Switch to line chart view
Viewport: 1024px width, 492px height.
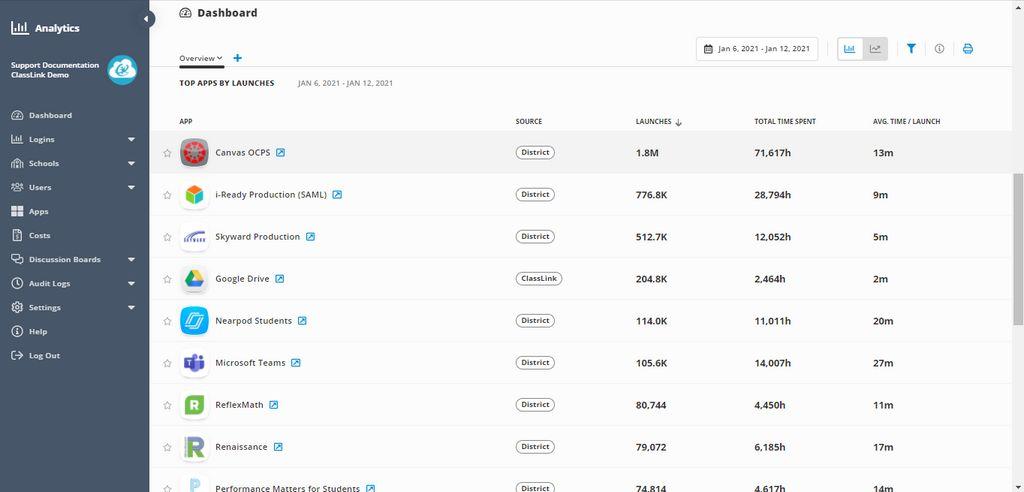coord(875,49)
